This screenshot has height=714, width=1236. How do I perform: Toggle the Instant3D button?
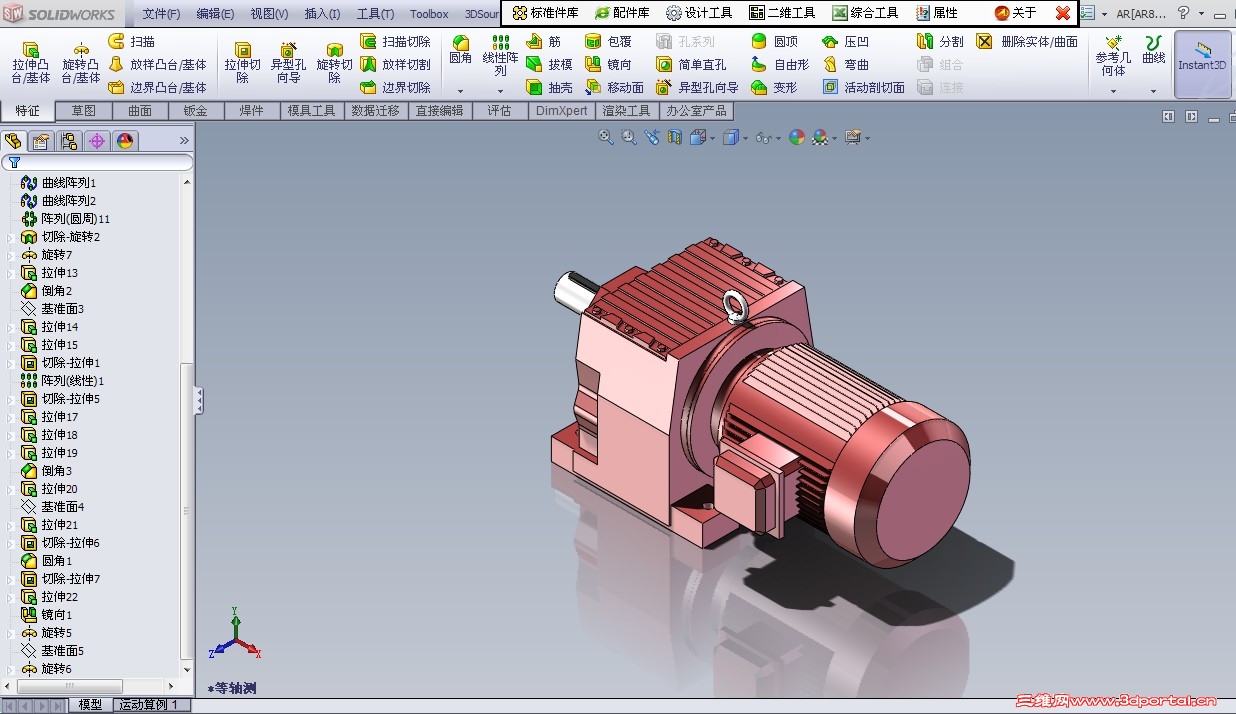click(x=1202, y=64)
